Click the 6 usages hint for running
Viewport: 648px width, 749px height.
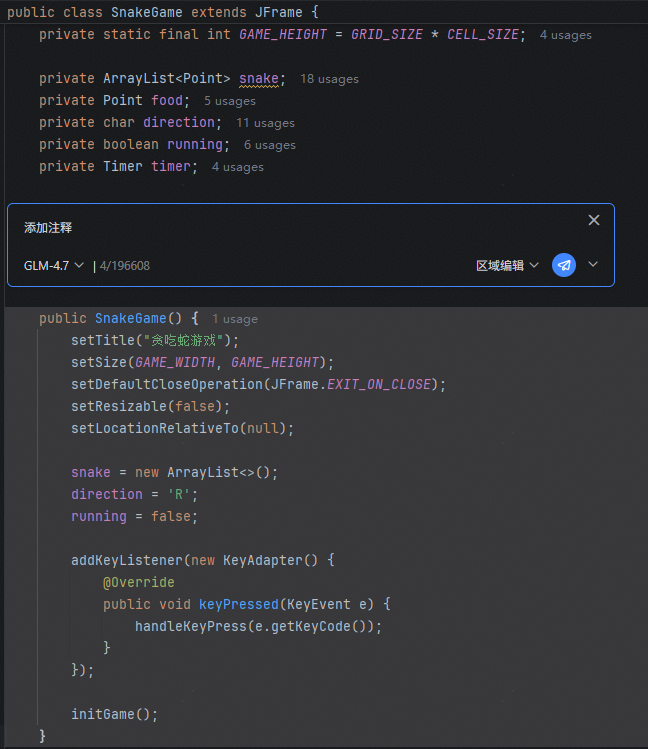tap(269, 145)
